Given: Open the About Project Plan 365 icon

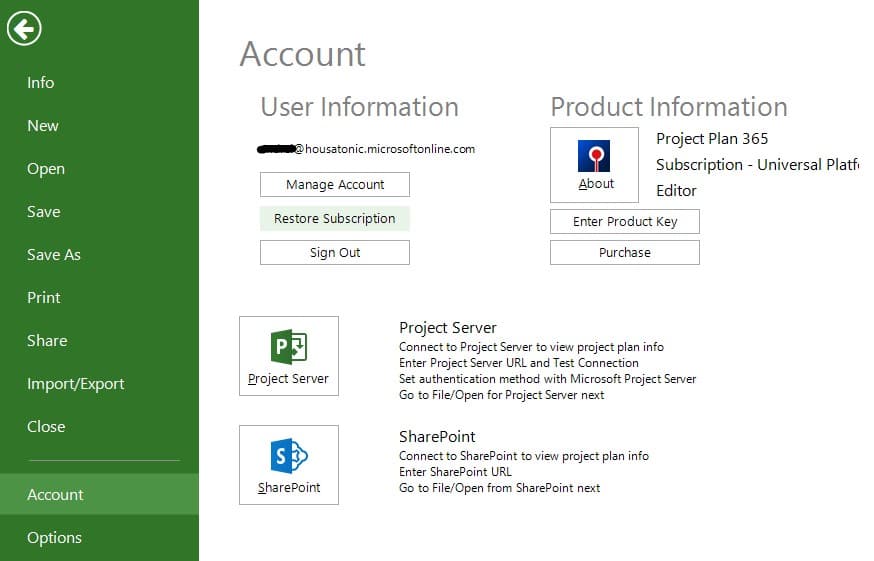Looking at the screenshot, I should [594, 165].
